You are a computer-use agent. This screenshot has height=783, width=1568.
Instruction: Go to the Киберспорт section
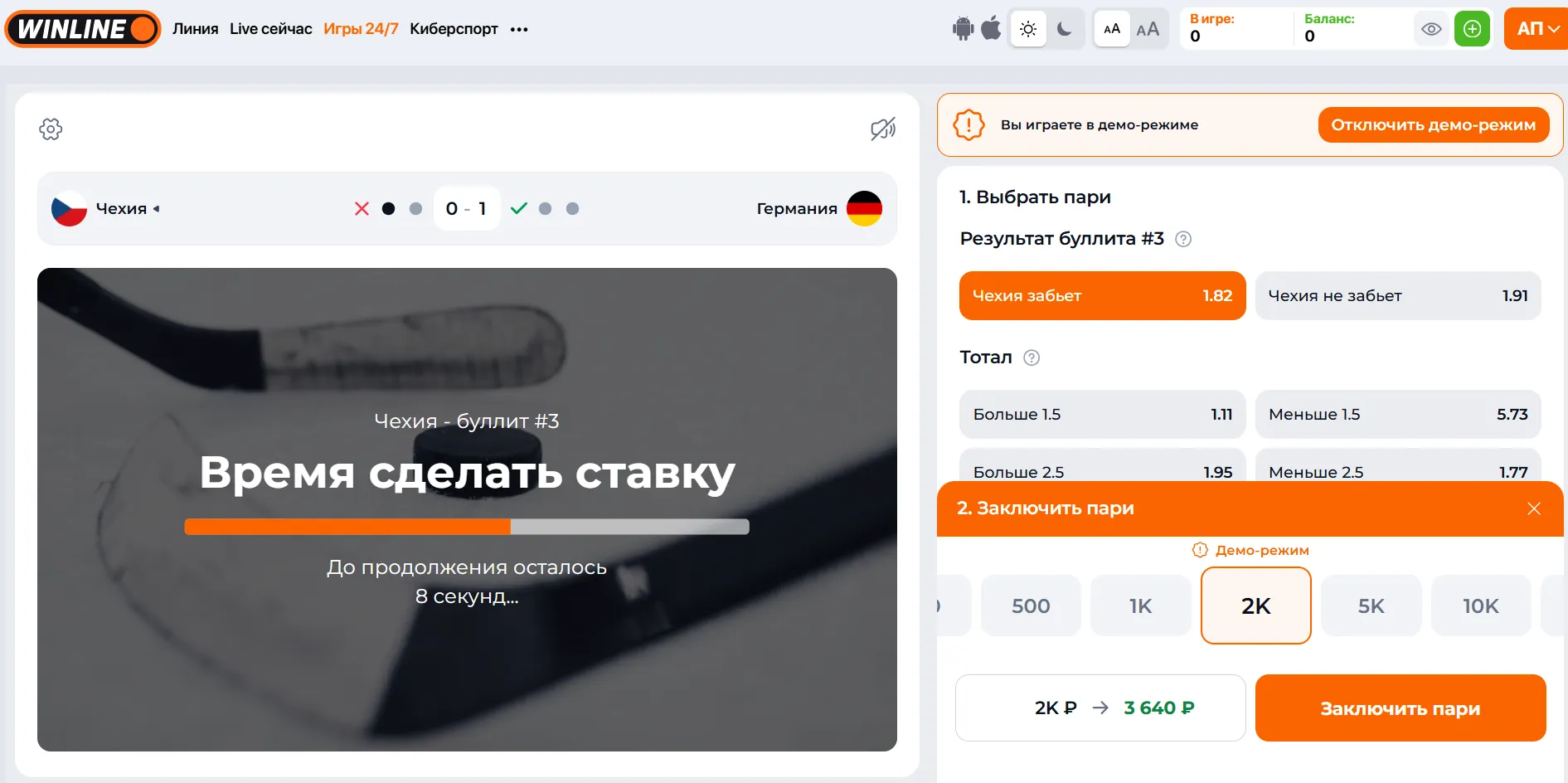point(454,29)
